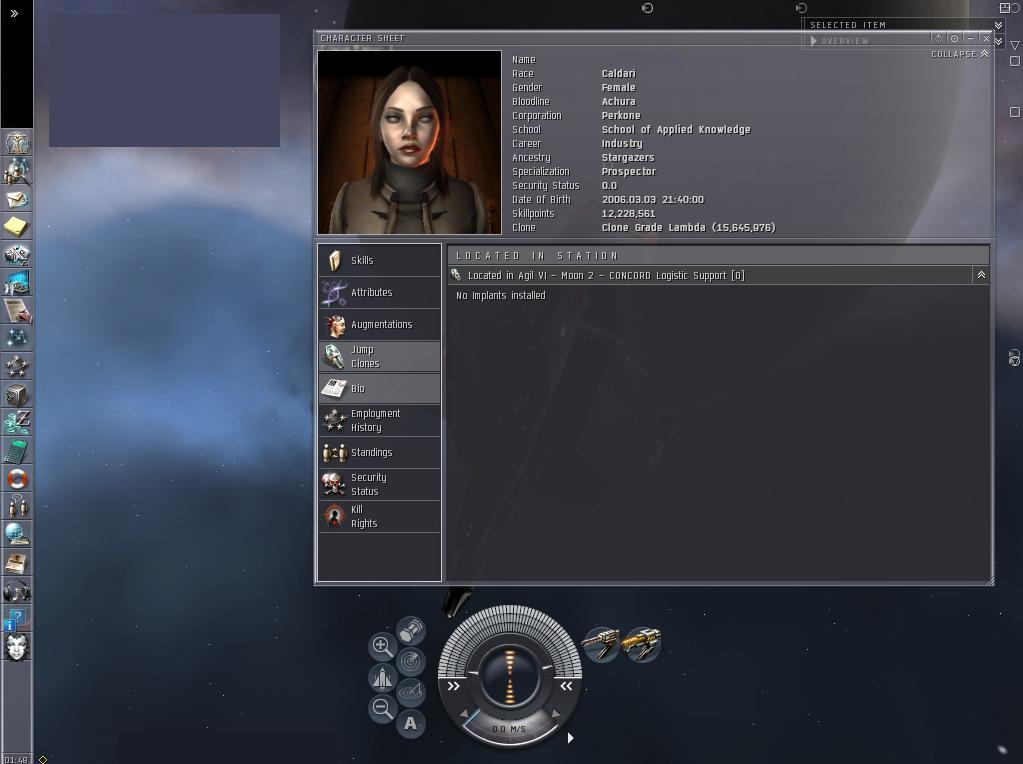Screen dimensions: 1023x764
Task: Expand HUD right module double-arrows
Action: click(566, 686)
